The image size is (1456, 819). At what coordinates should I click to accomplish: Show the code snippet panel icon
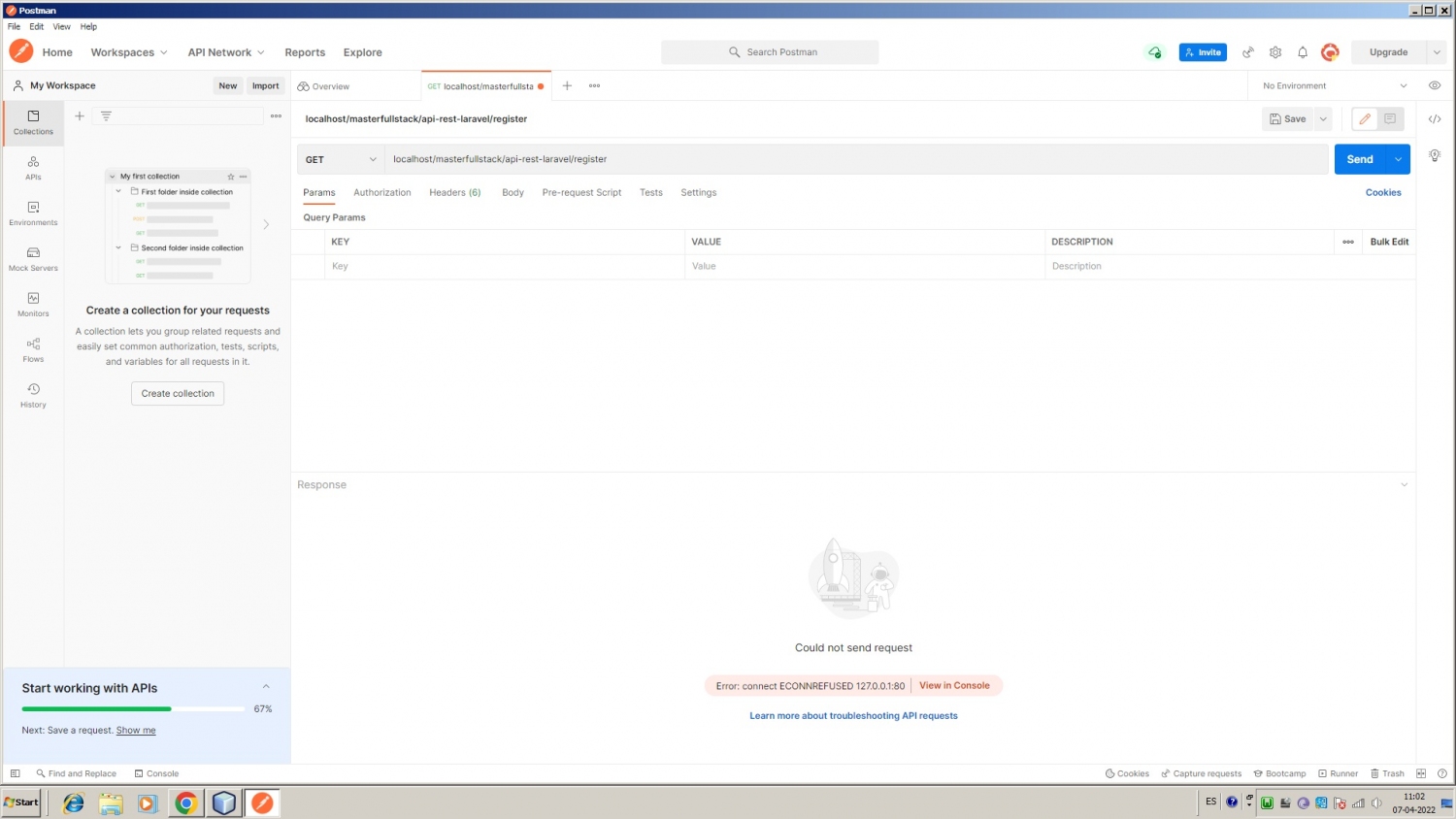pos(1435,119)
